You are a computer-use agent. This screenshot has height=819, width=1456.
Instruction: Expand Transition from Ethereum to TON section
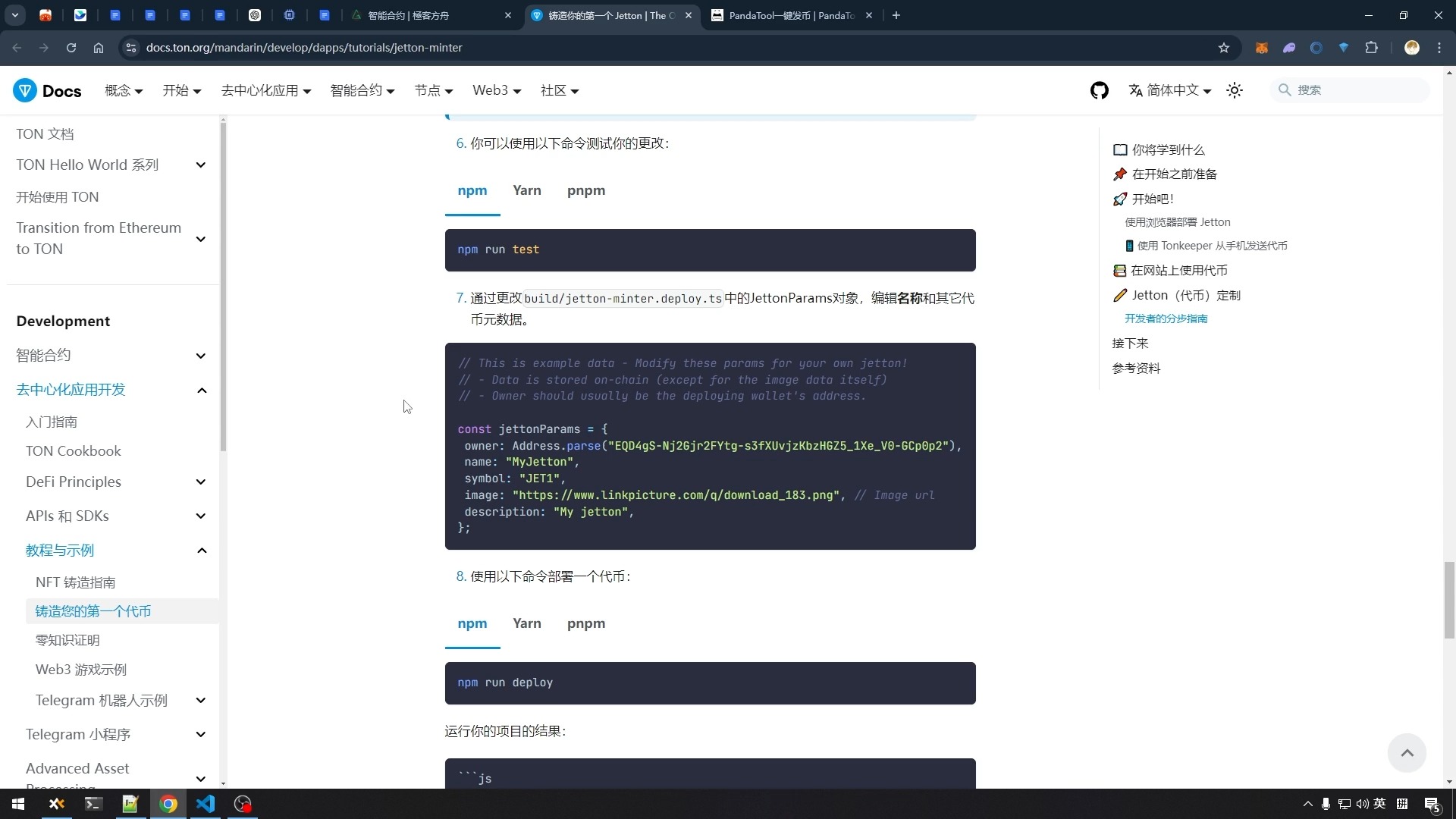click(201, 239)
